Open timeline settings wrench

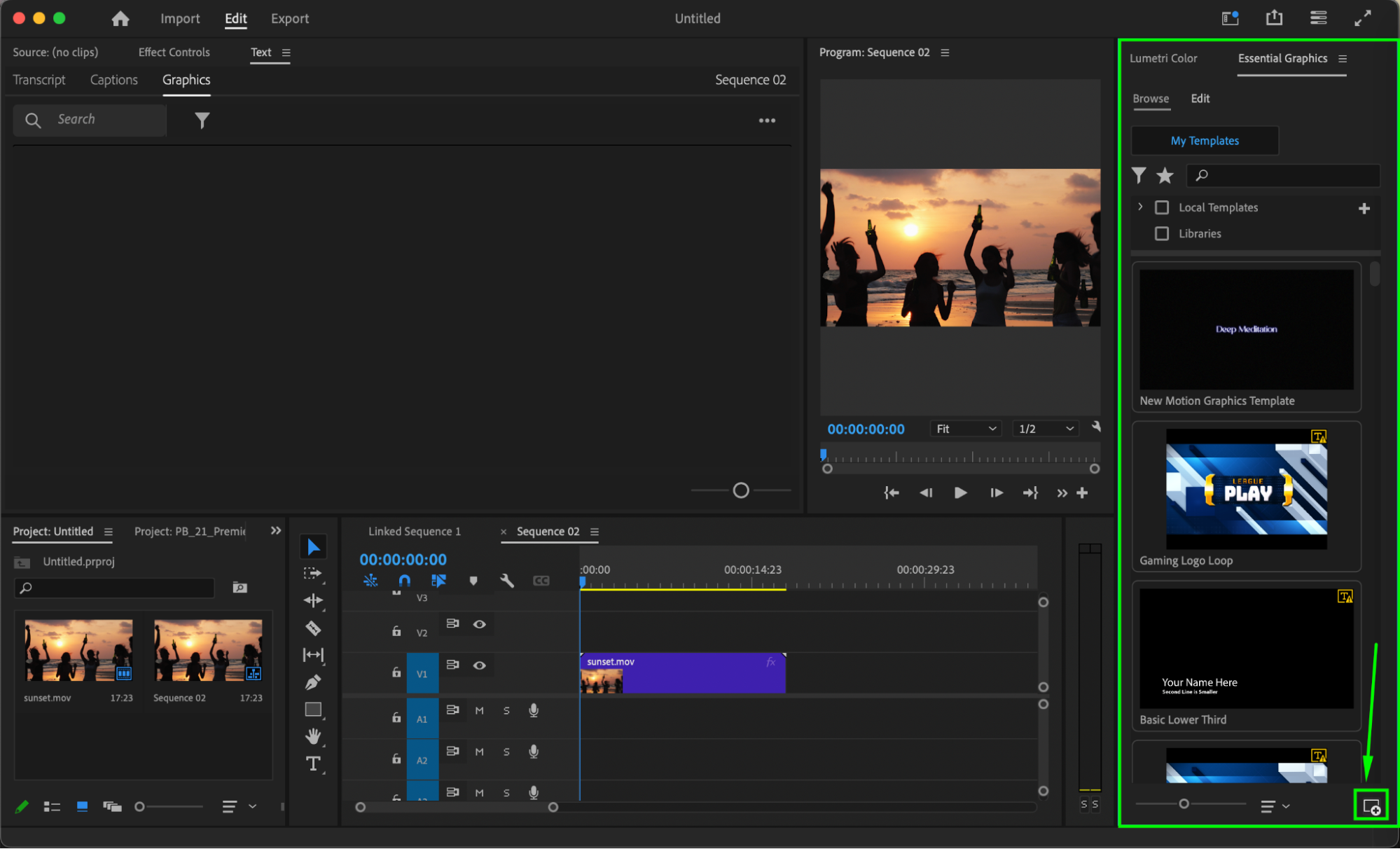pyautogui.click(x=506, y=580)
